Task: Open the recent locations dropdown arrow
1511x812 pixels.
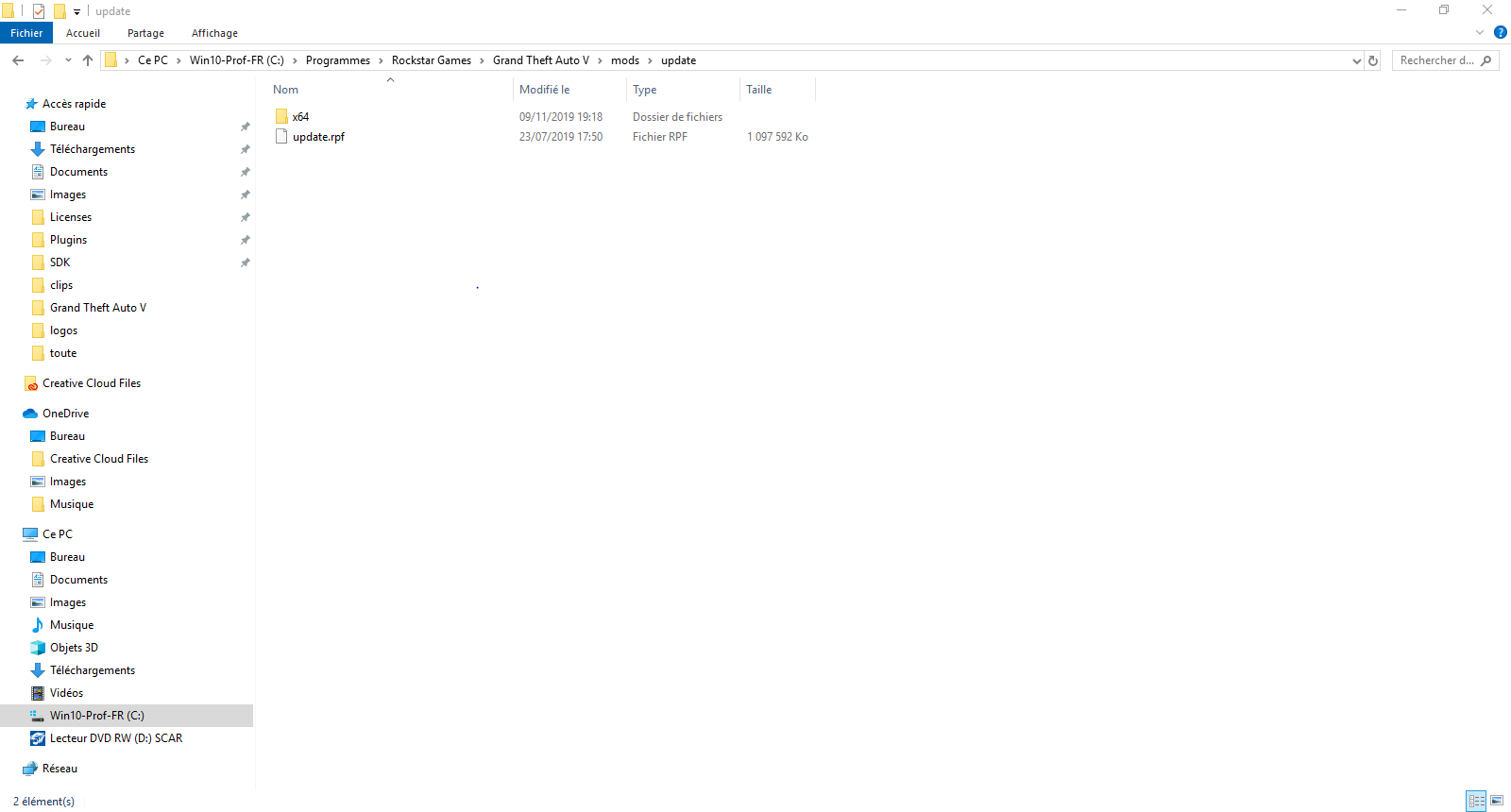Action: (x=68, y=60)
